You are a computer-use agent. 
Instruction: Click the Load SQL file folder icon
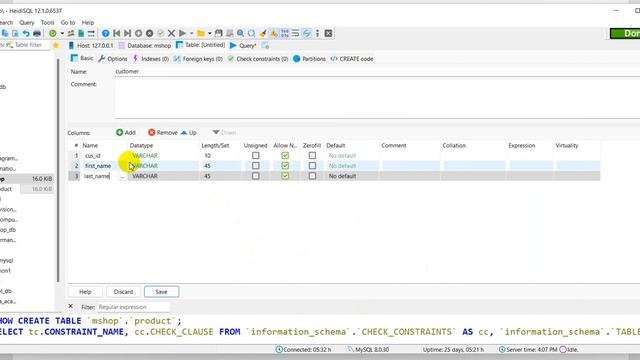pyautogui.click(x=201, y=33)
